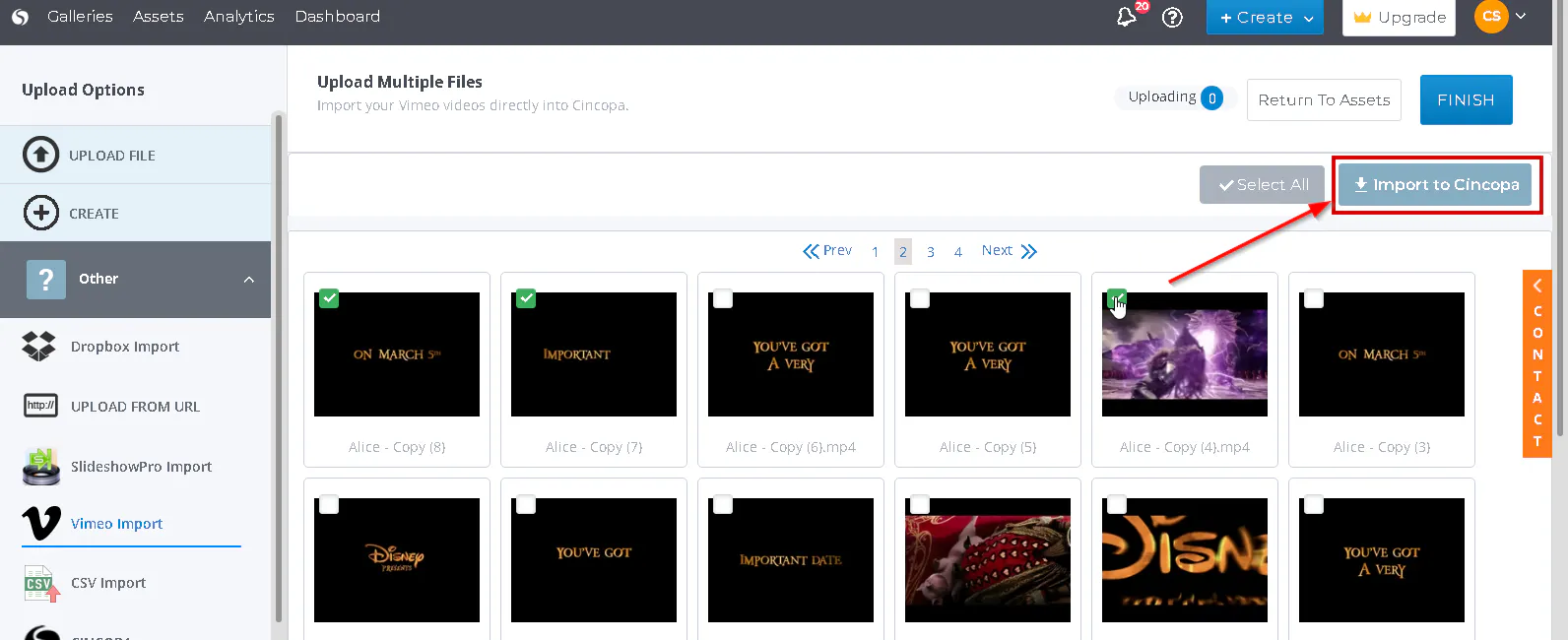The image size is (1568, 640).
Task: Click the SlideshowPro Import icon
Action: pos(40,466)
